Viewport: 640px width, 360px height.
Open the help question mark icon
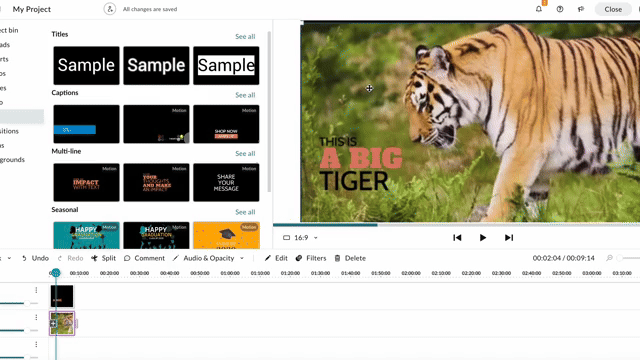(560, 9)
